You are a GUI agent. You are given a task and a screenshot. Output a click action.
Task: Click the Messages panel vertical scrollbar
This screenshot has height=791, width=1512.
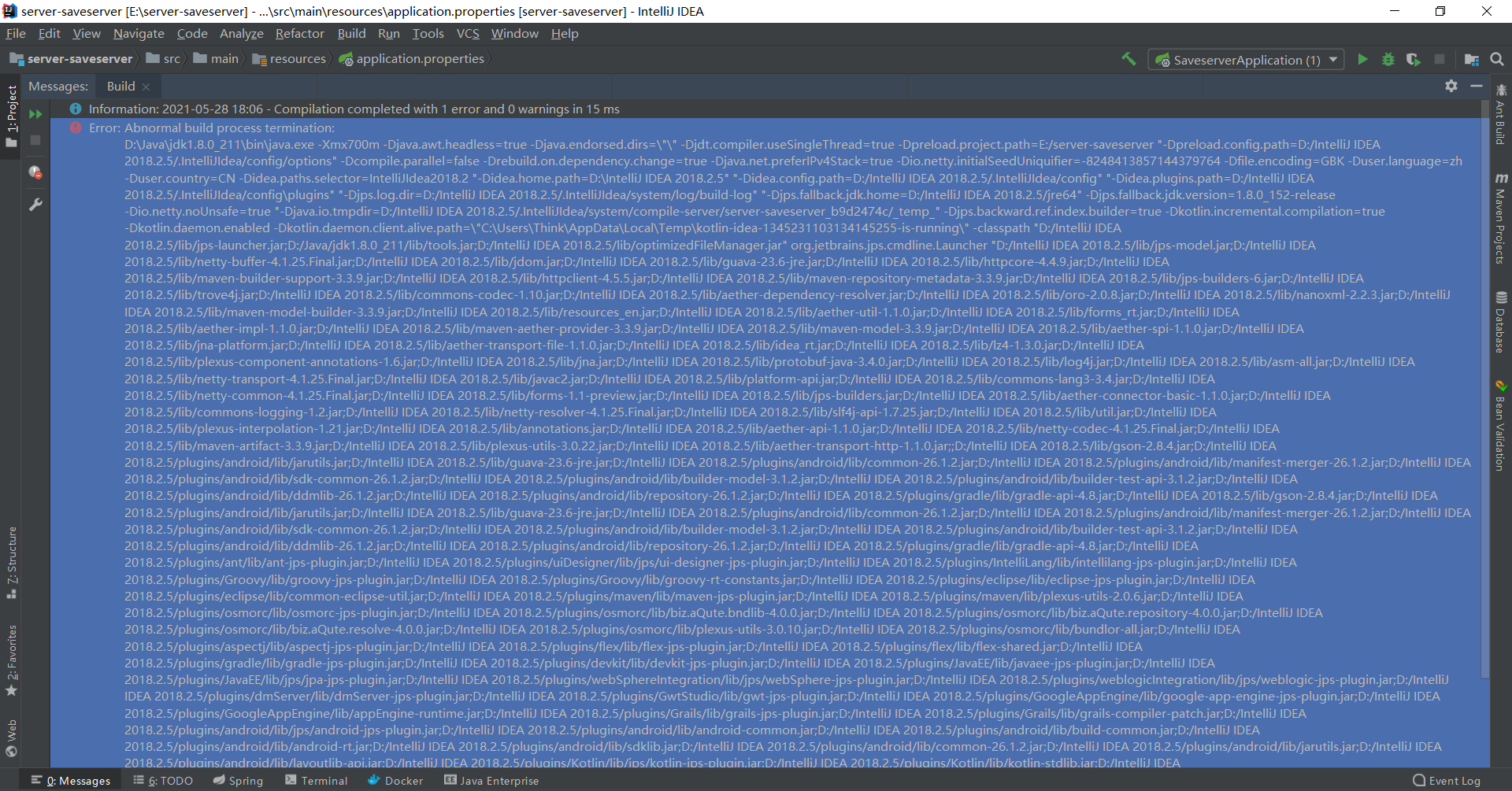pos(1485,390)
